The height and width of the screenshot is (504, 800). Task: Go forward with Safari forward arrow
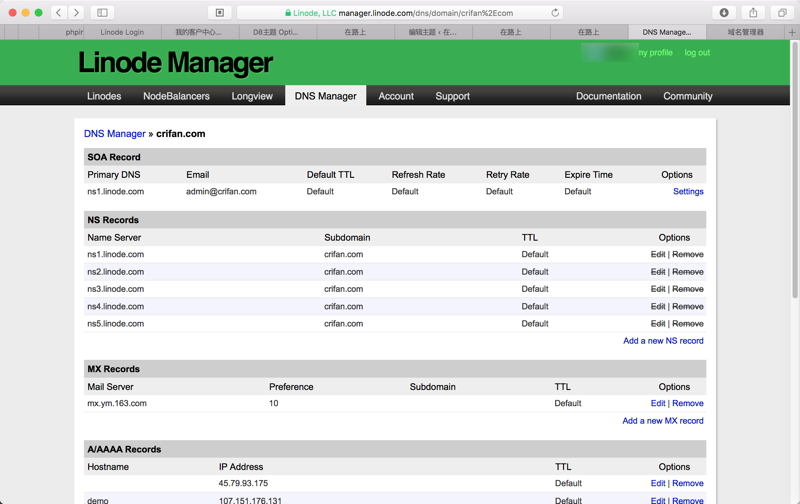pyautogui.click(x=76, y=13)
